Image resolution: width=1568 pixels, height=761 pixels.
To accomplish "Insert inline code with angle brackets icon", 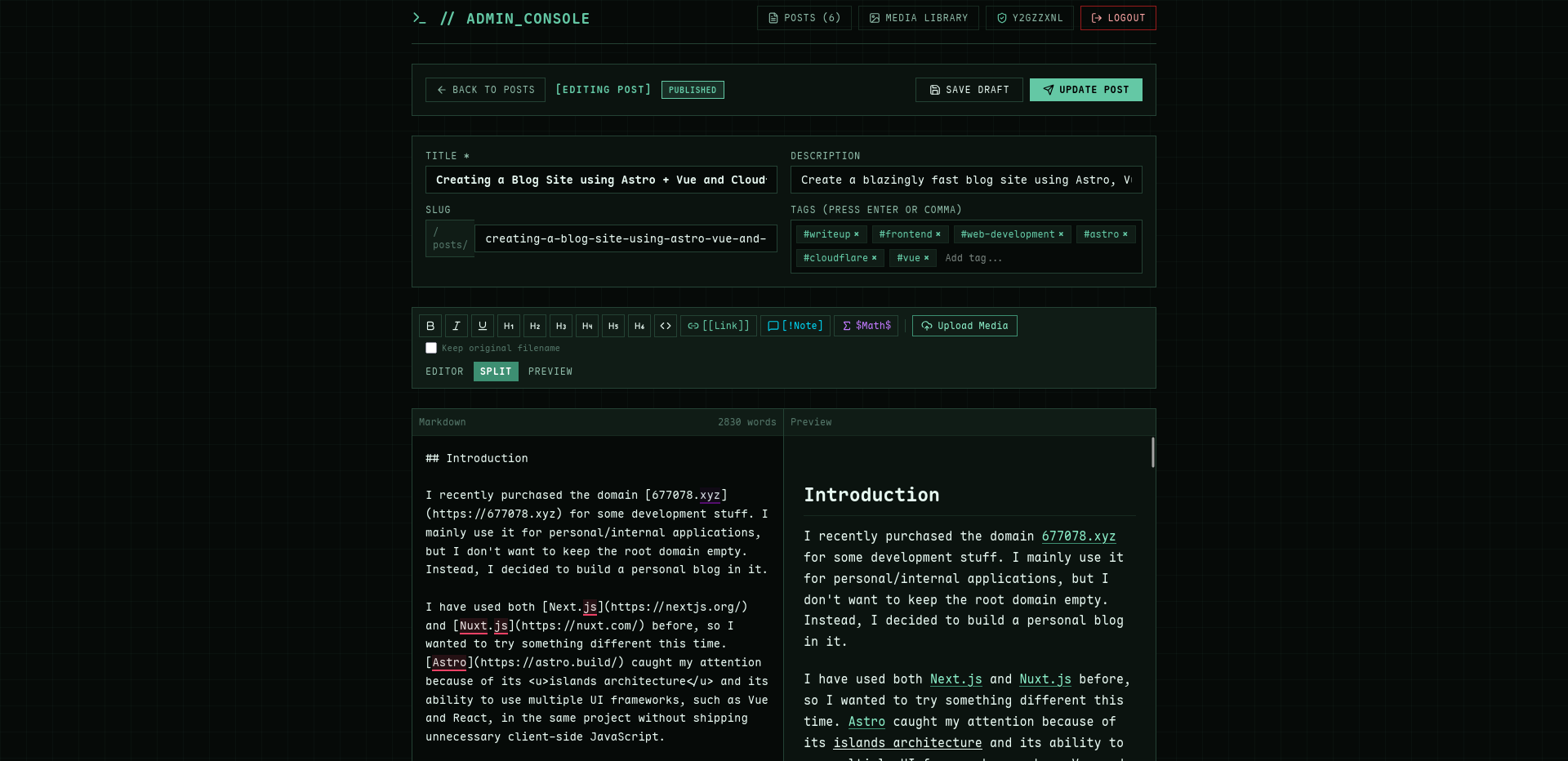I will tap(666, 326).
